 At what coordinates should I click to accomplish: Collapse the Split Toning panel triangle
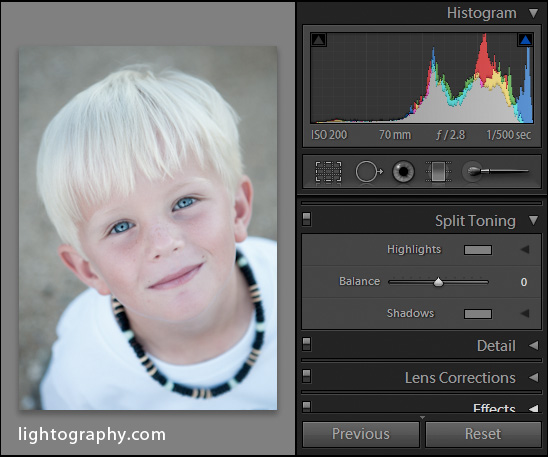[x=533, y=220]
